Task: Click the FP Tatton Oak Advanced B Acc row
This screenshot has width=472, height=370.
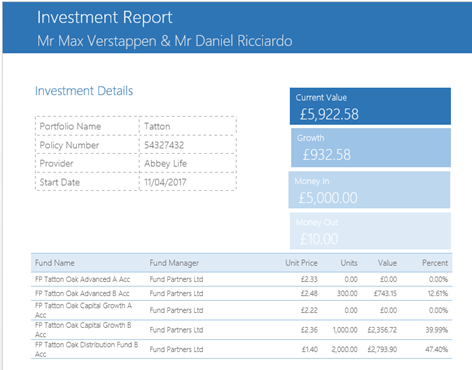Action: click(x=242, y=293)
